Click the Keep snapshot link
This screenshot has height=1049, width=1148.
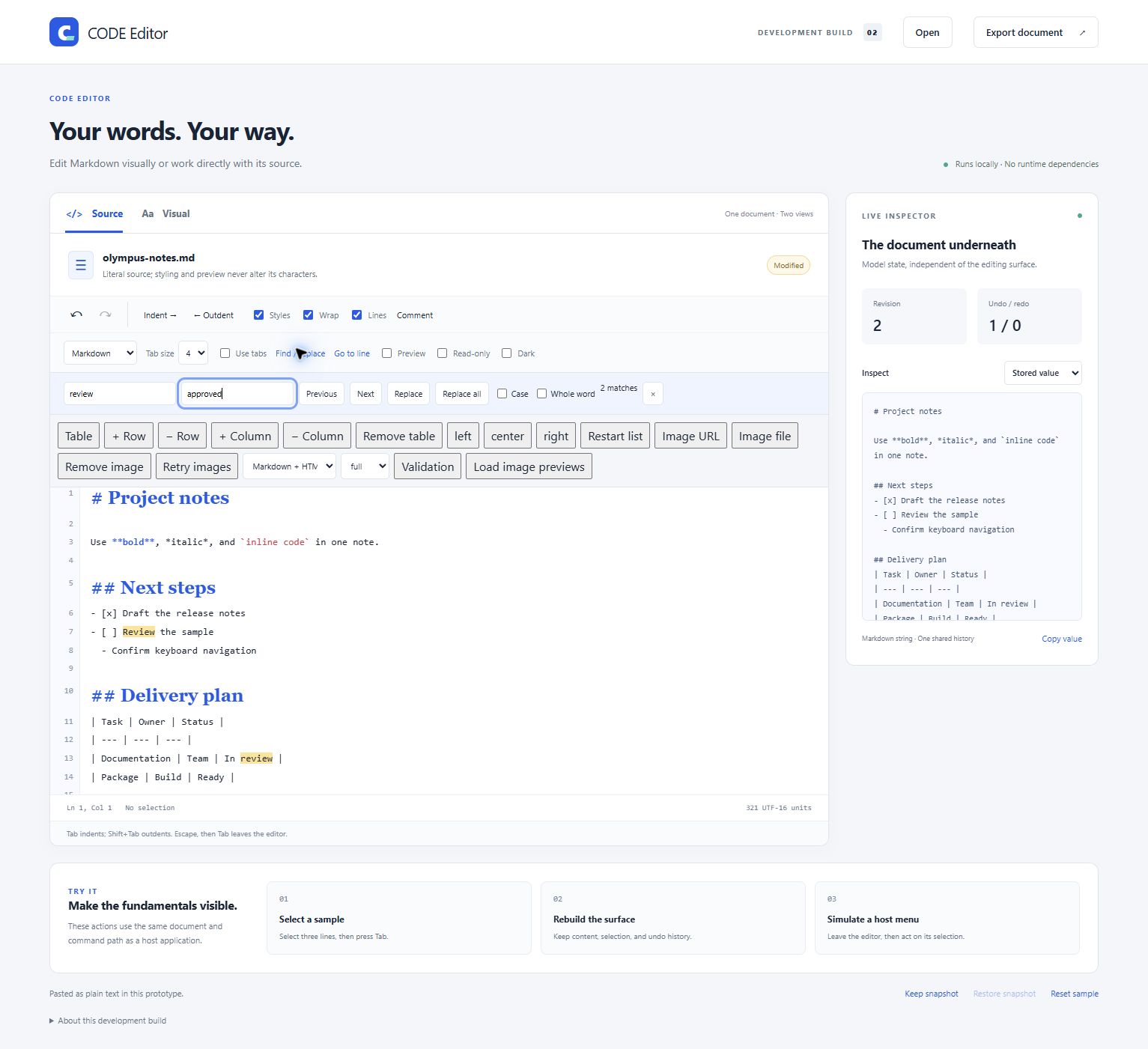(x=931, y=994)
